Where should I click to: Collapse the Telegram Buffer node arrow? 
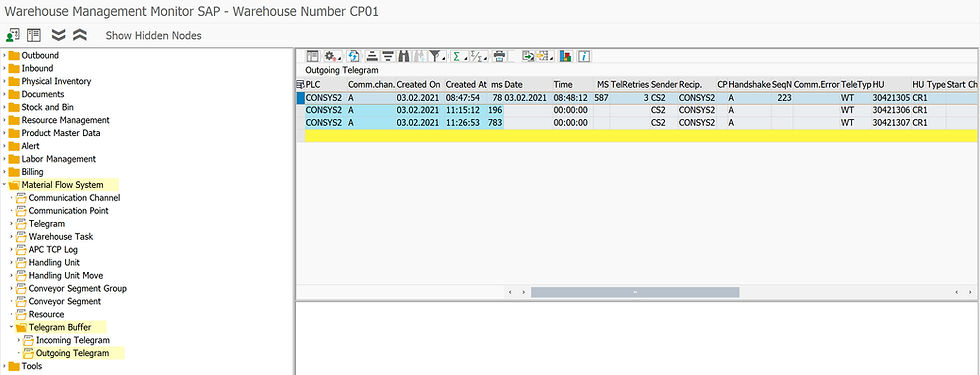[x=12, y=328]
